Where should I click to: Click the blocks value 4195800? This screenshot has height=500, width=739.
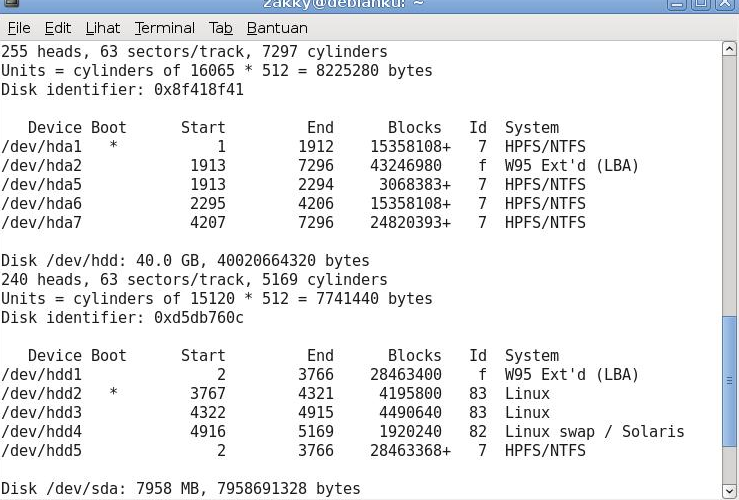coord(411,393)
